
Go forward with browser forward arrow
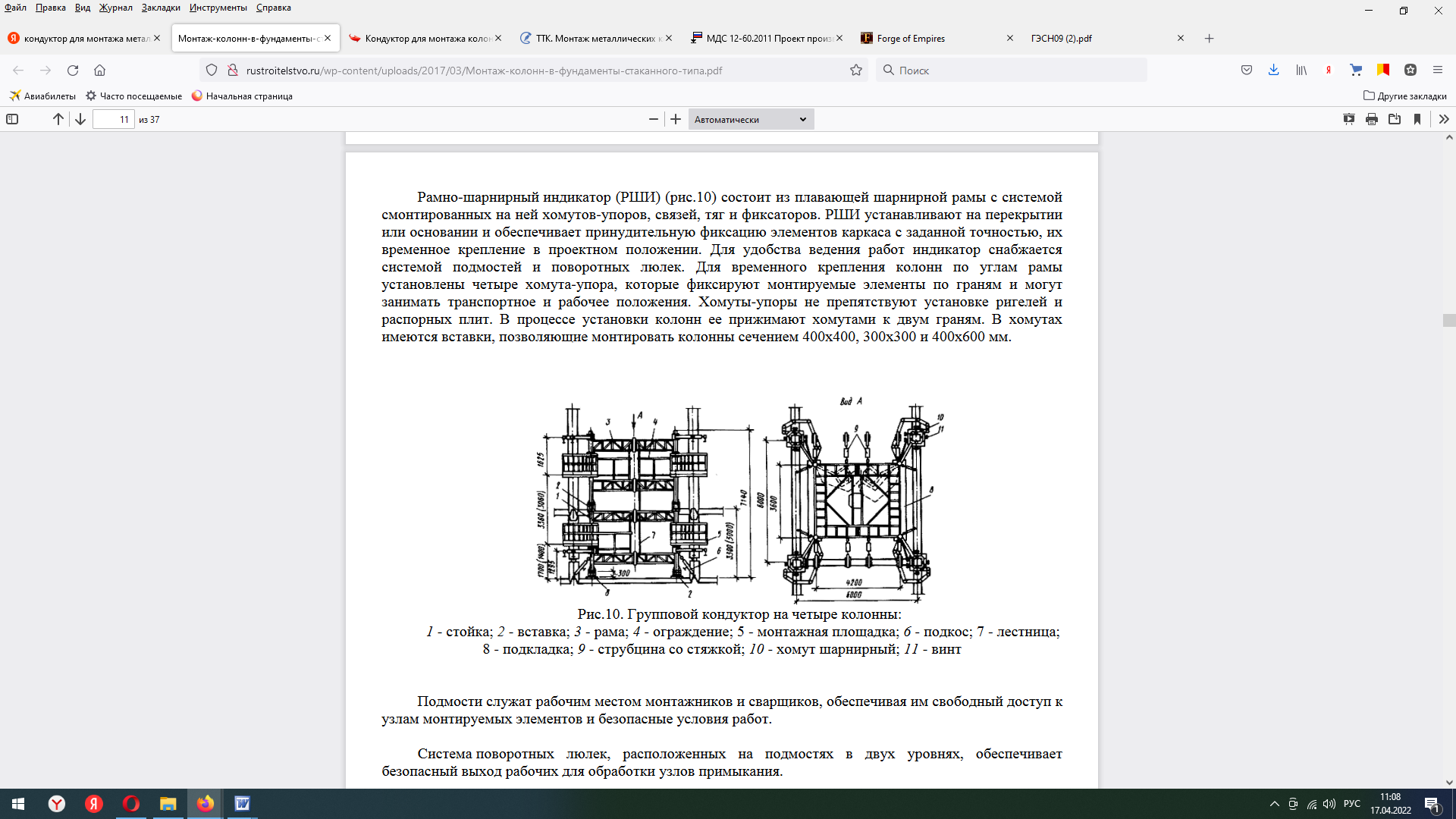(x=45, y=70)
